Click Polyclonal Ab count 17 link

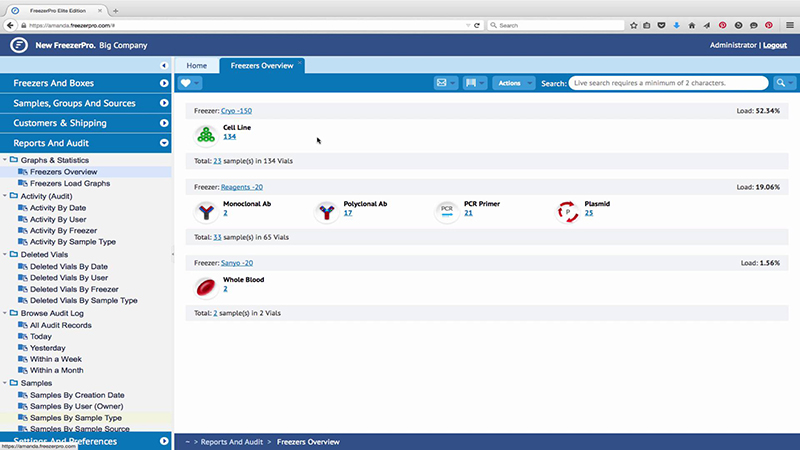348,213
